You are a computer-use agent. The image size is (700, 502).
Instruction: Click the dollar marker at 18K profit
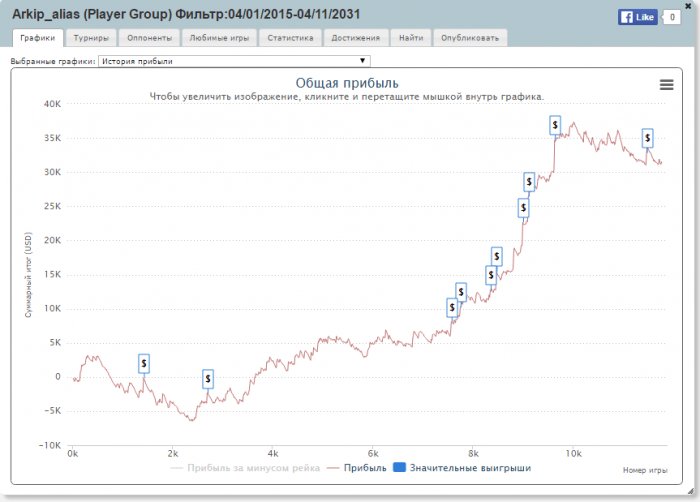click(497, 256)
